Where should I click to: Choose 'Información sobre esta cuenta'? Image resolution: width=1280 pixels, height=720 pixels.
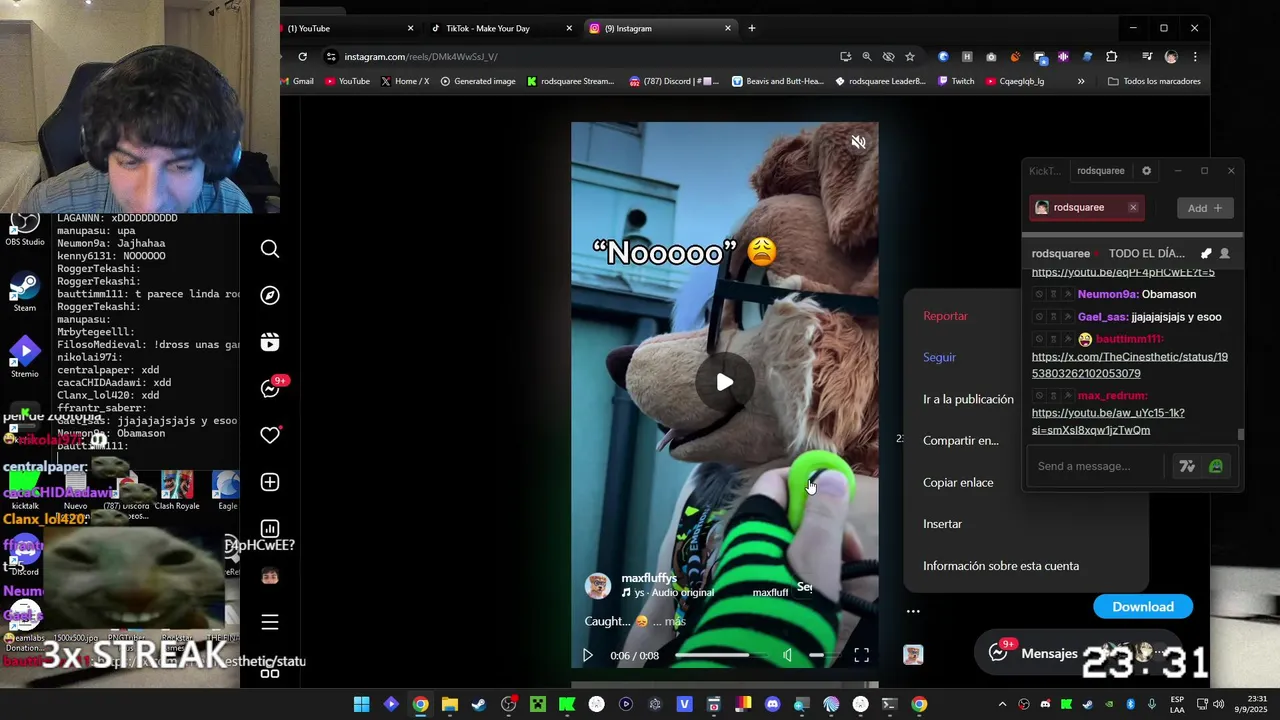click(1000, 566)
